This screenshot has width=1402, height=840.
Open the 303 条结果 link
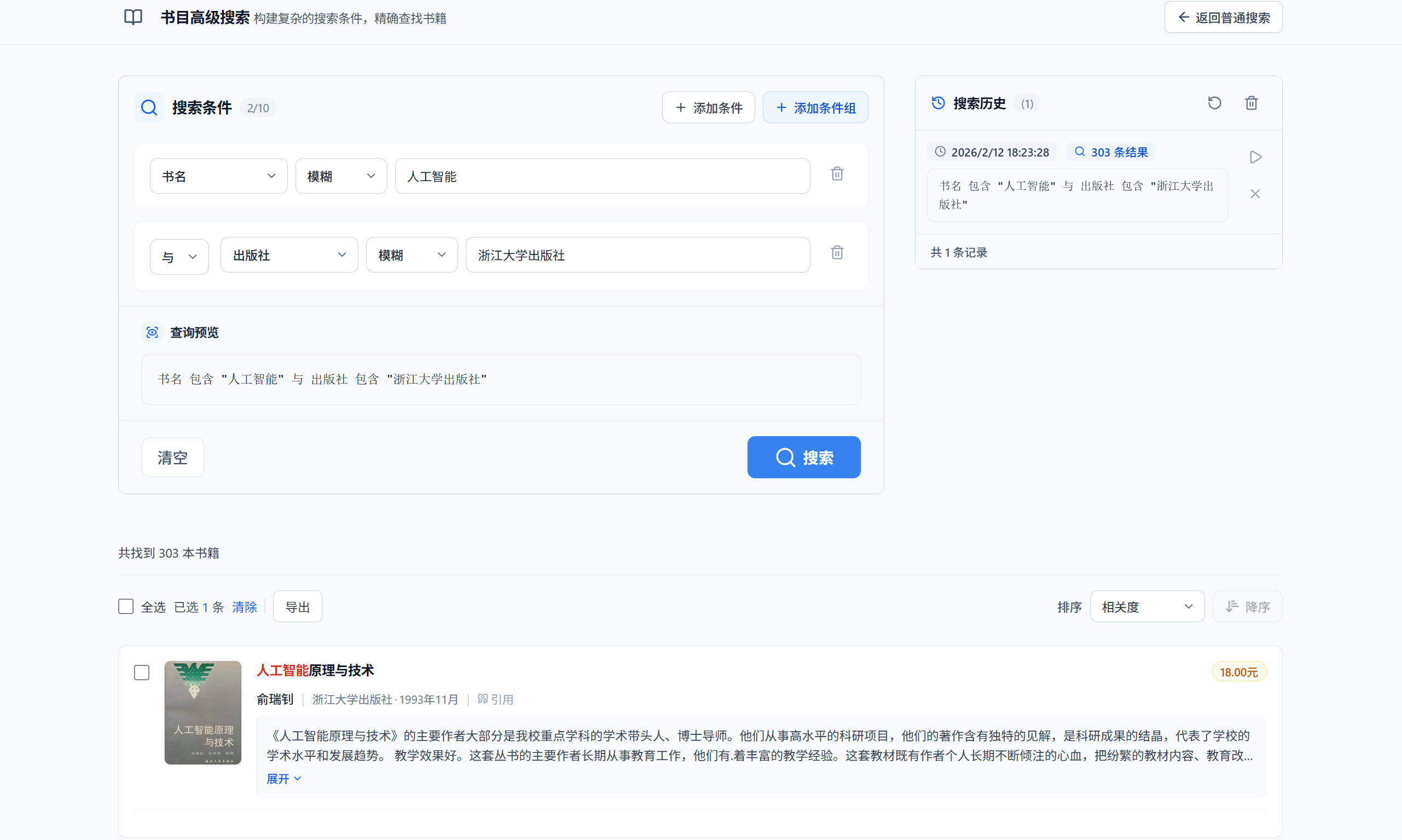pos(1110,152)
